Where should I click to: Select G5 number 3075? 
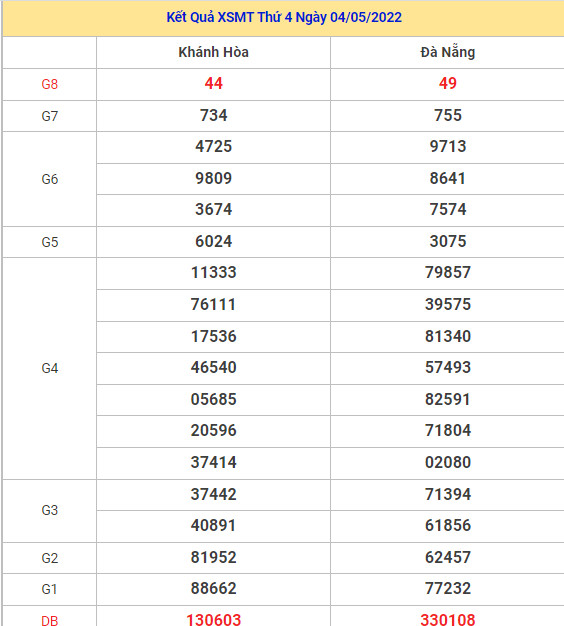pos(448,242)
